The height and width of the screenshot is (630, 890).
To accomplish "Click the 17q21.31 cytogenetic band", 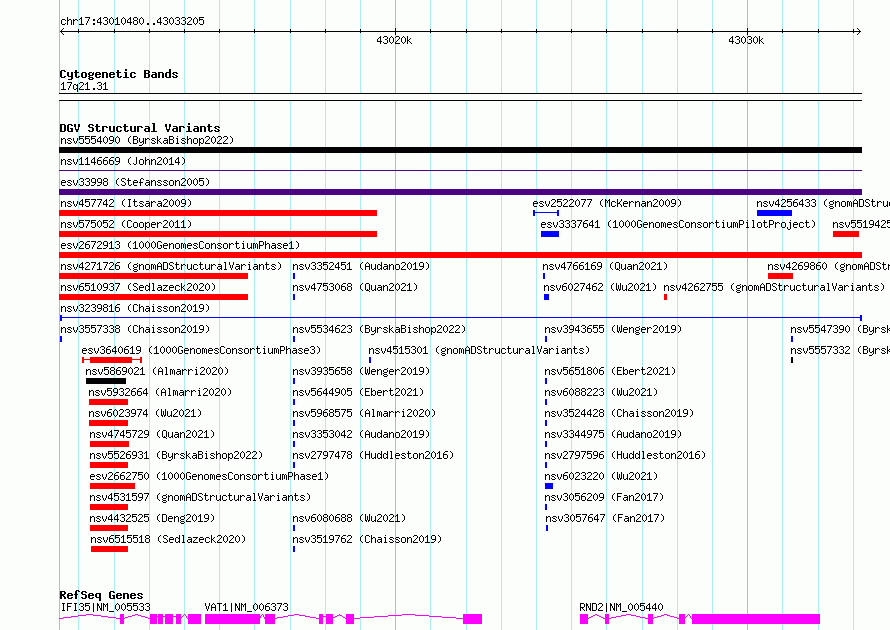I will (x=84, y=86).
